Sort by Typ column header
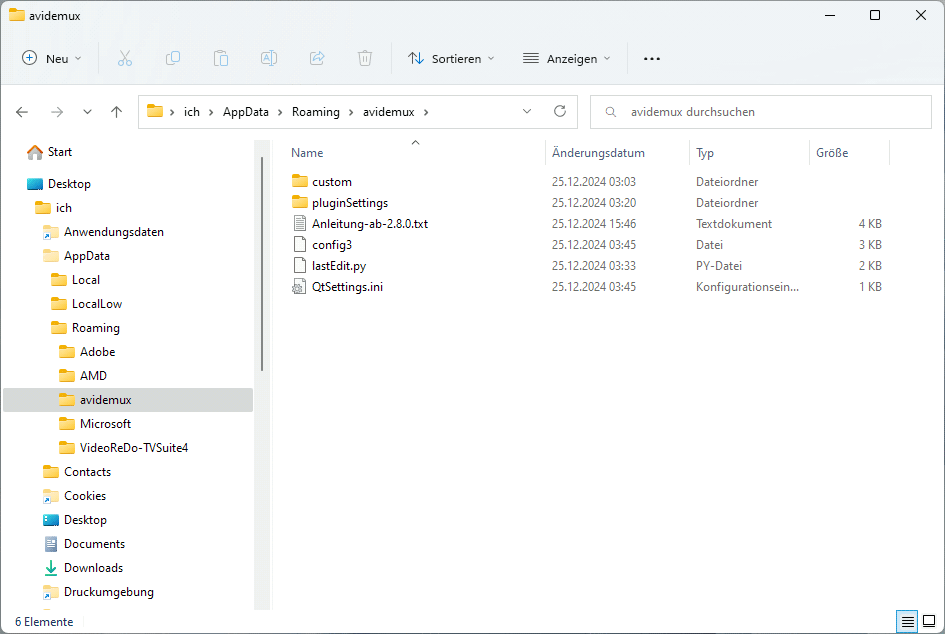The image size is (945, 634). pyautogui.click(x=705, y=153)
